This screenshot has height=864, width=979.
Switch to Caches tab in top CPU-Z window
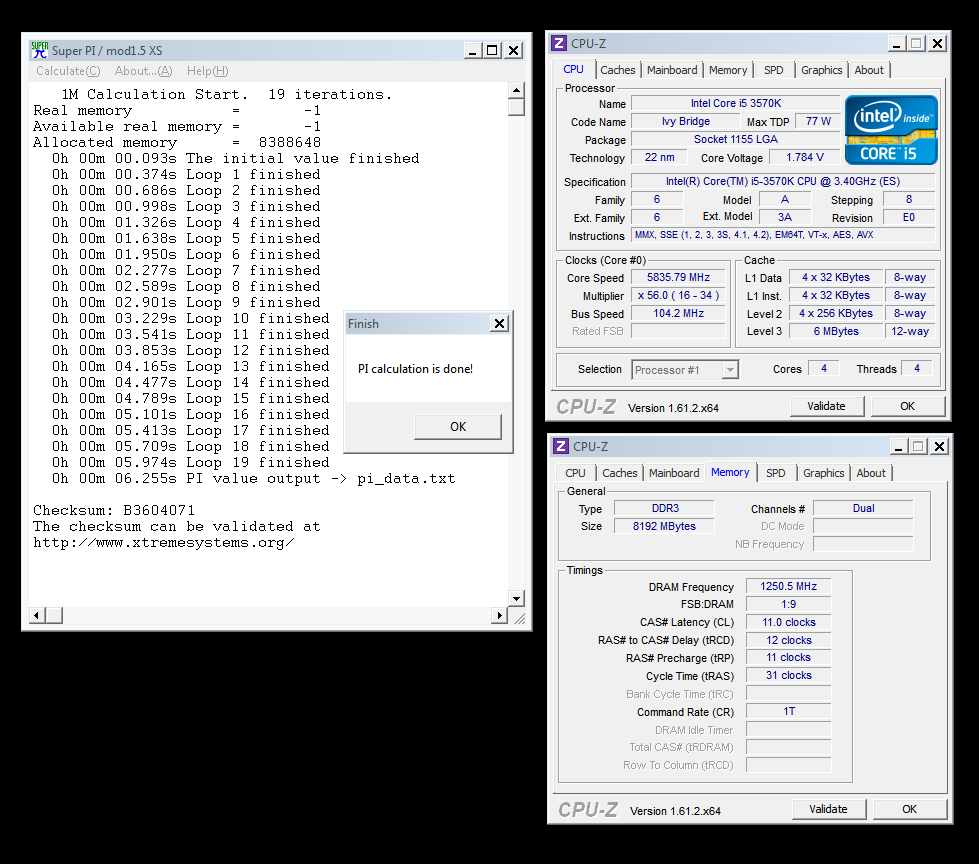tap(617, 70)
